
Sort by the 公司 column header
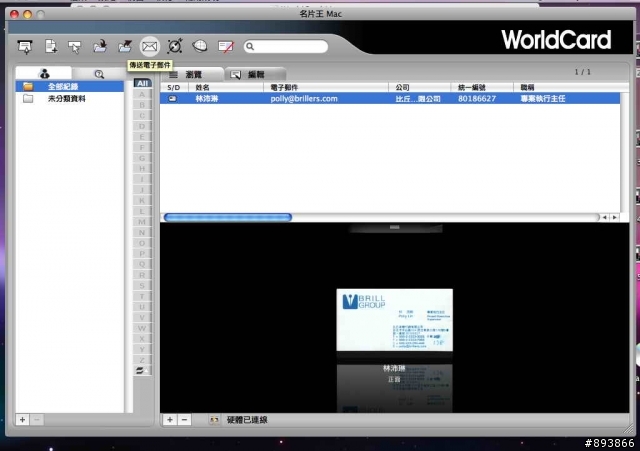coord(420,87)
